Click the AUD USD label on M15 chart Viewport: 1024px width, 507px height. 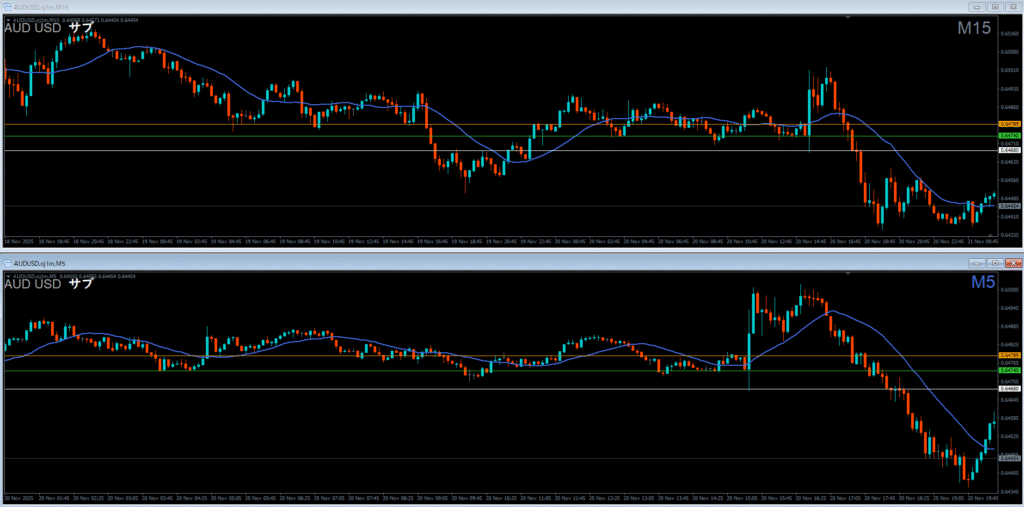point(32,28)
